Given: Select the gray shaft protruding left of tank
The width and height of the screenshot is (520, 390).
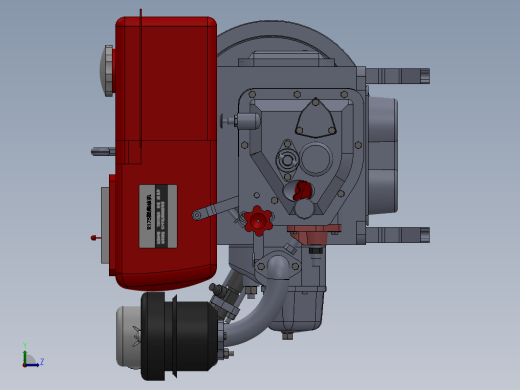Looking at the screenshot, I should point(103,152).
